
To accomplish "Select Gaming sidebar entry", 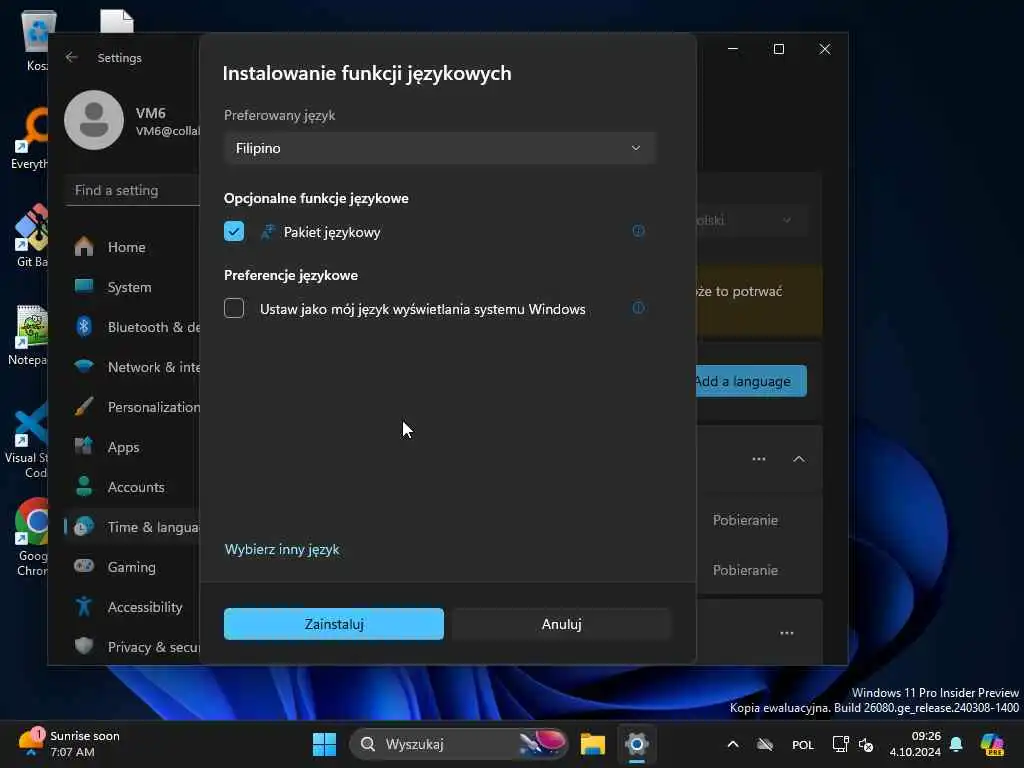I will [x=133, y=567].
